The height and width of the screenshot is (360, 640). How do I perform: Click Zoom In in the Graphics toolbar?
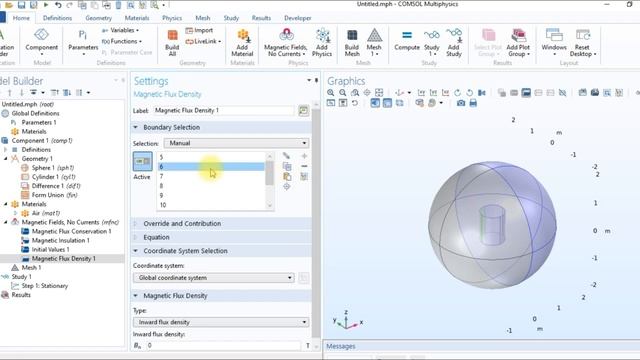331,93
